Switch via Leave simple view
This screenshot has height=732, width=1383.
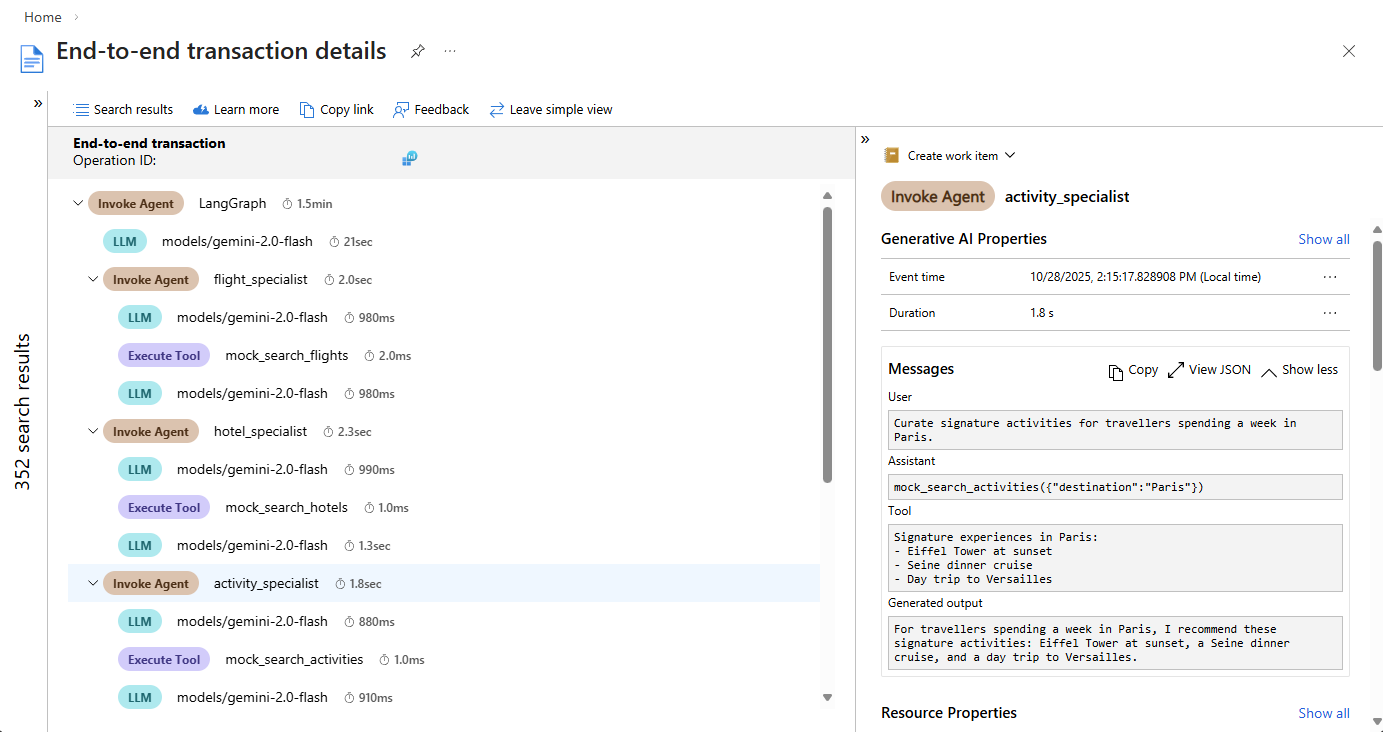click(x=550, y=110)
